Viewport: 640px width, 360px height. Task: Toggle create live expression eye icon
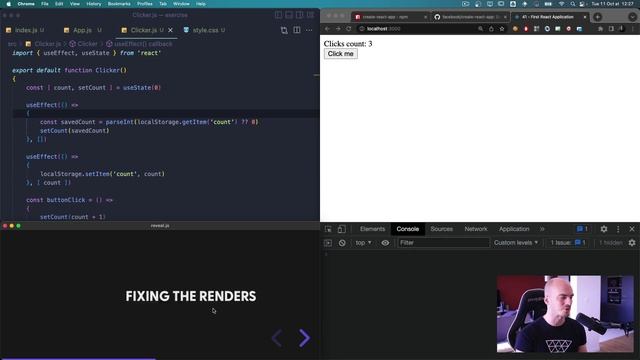coord(385,243)
